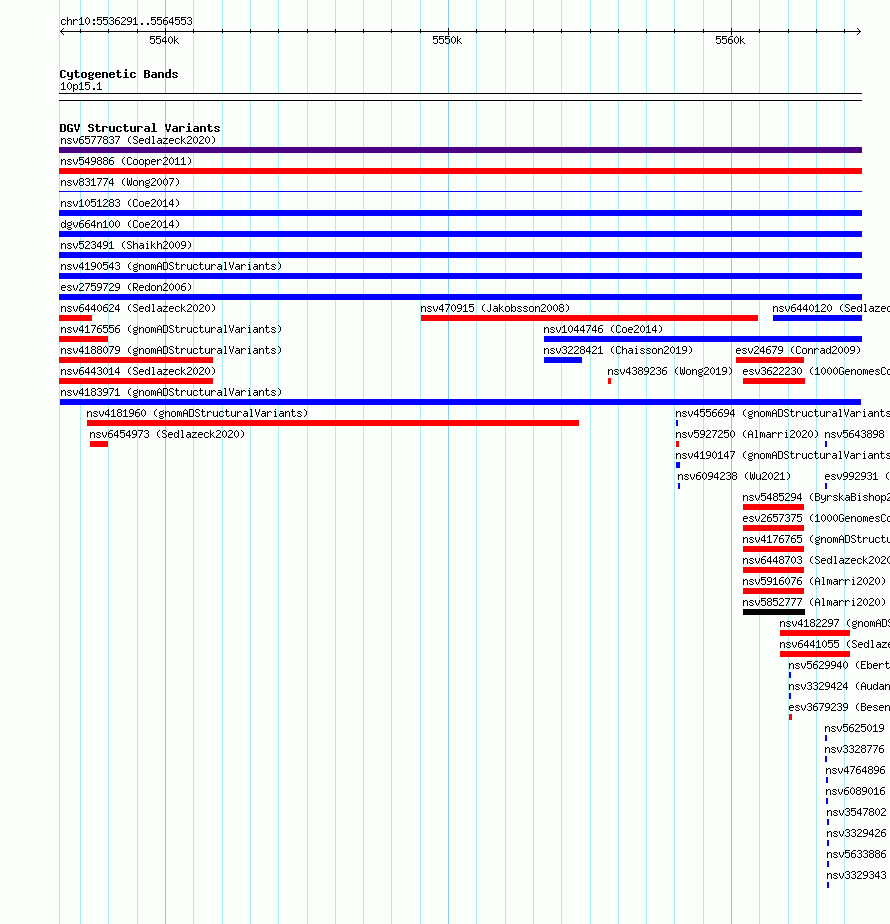Click nsv4176765 variant label
The width and height of the screenshot is (890, 924).
coord(816,539)
